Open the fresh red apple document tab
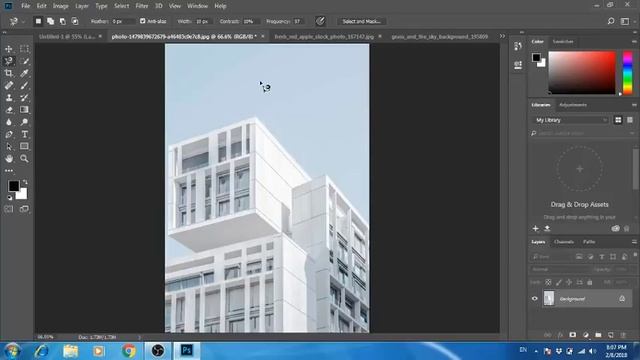Viewport: 640px width, 360px height. click(x=324, y=36)
